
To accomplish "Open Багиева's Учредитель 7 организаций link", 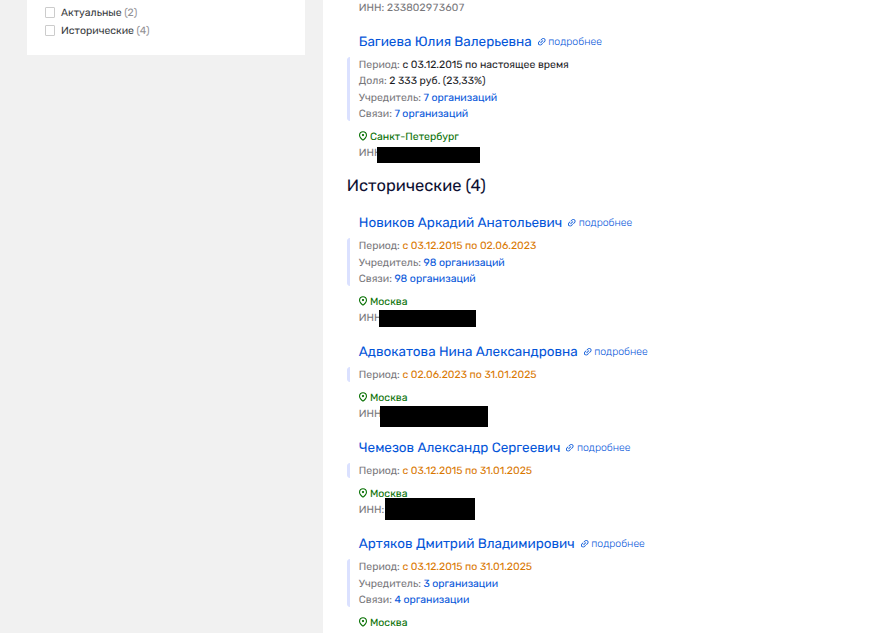I will [x=460, y=98].
